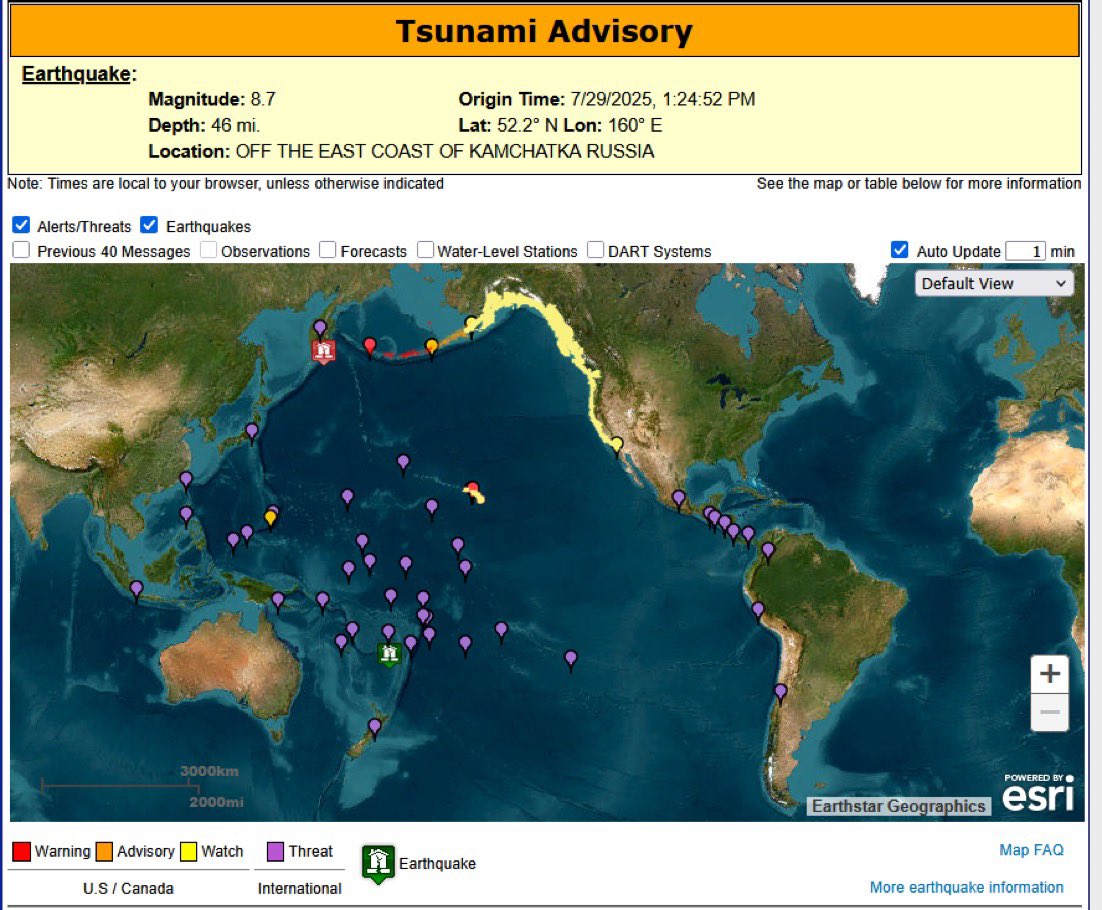Click the Lat 52.2° N Lon 160° E text
The image size is (1102, 910).
(x=560, y=126)
